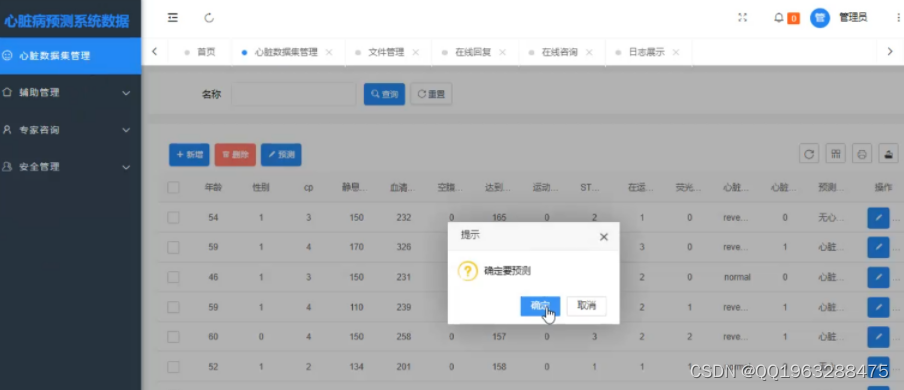Image resolution: width=904 pixels, height=390 pixels.
Task: Expand the 安全管理 sidebar menu
Action: [x=70, y=167]
